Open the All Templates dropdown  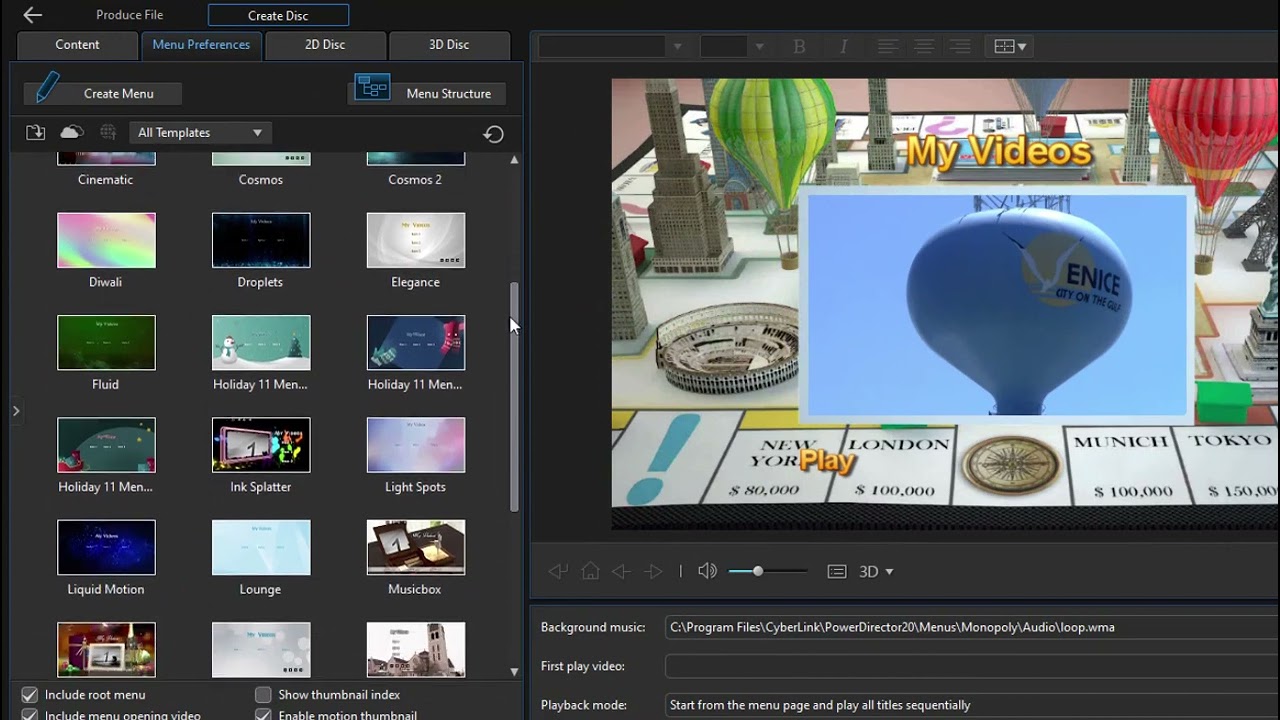tap(198, 132)
